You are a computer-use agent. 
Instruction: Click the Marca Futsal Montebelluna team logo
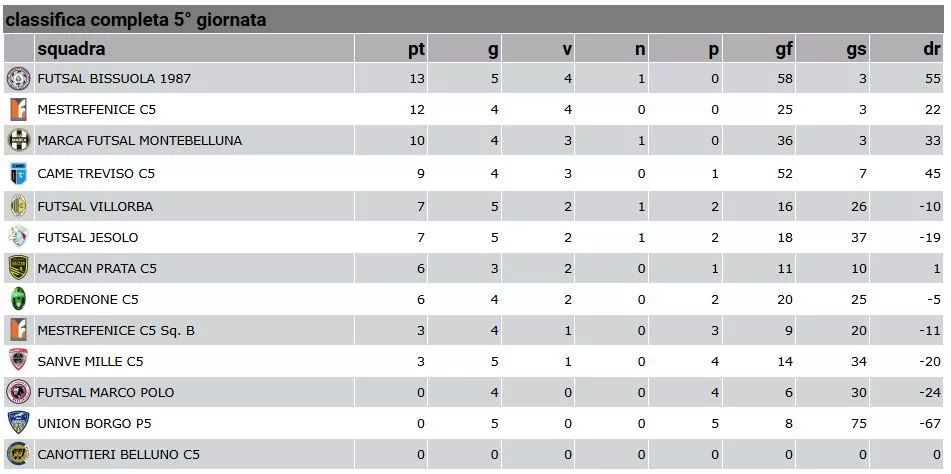pos(18,141)
